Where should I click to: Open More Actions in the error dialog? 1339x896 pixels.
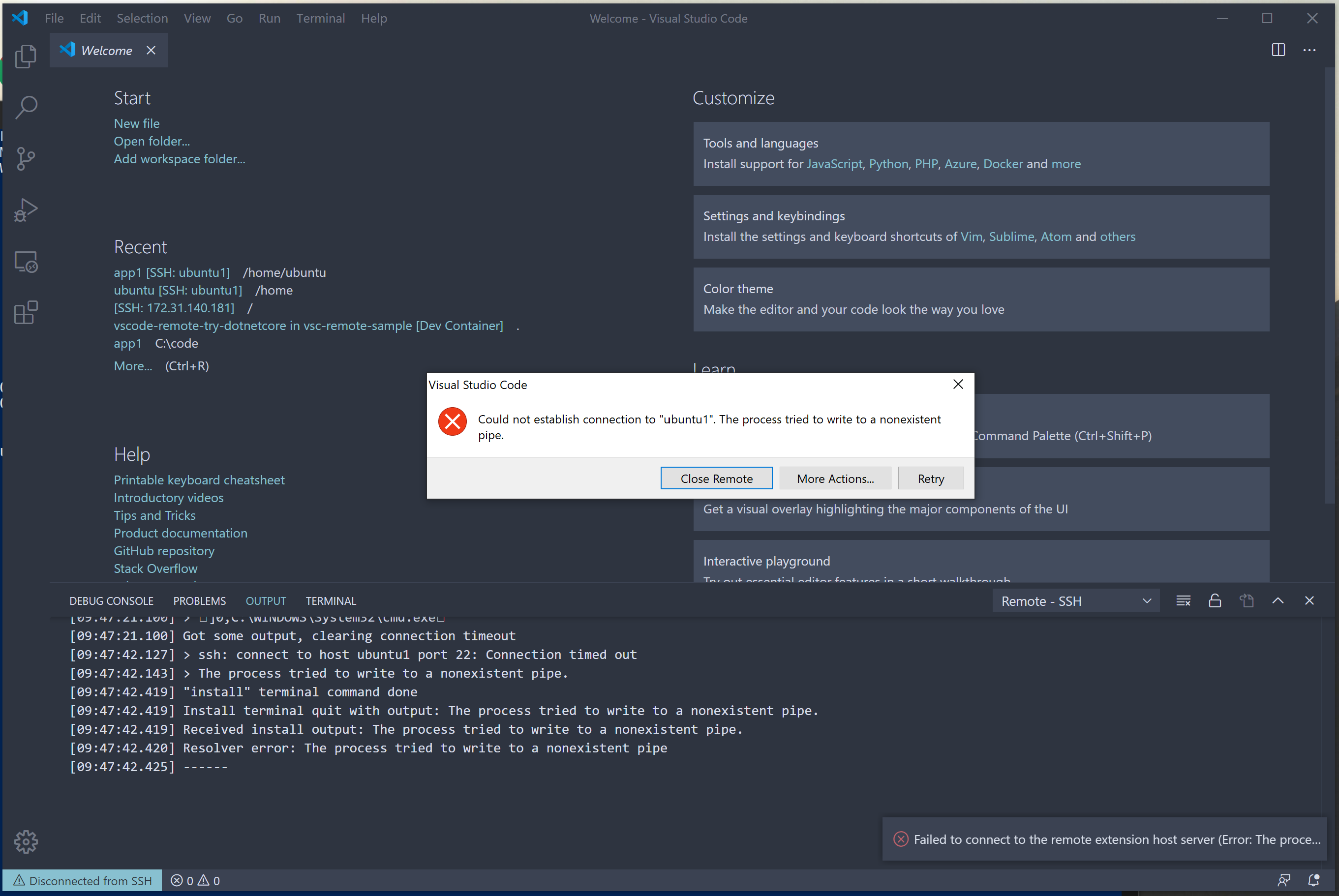pos(835,478)
